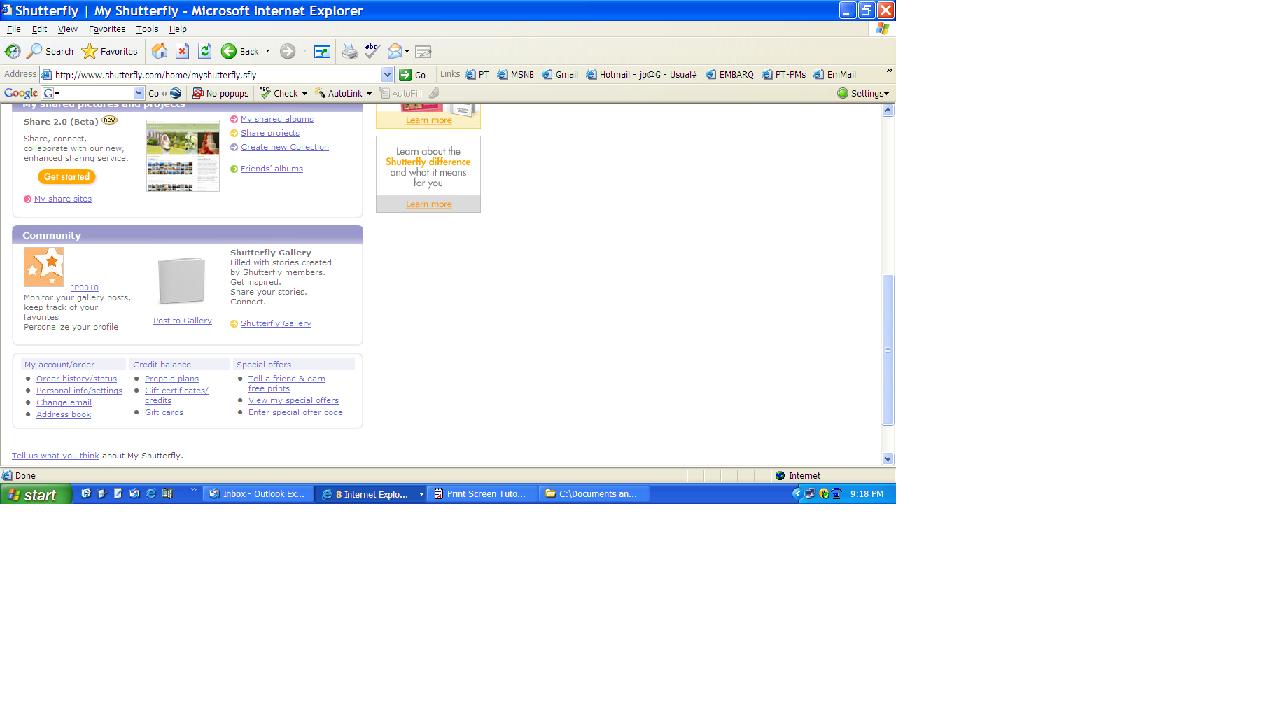Refresh the page with the Refresh icon

click(204, 51)
